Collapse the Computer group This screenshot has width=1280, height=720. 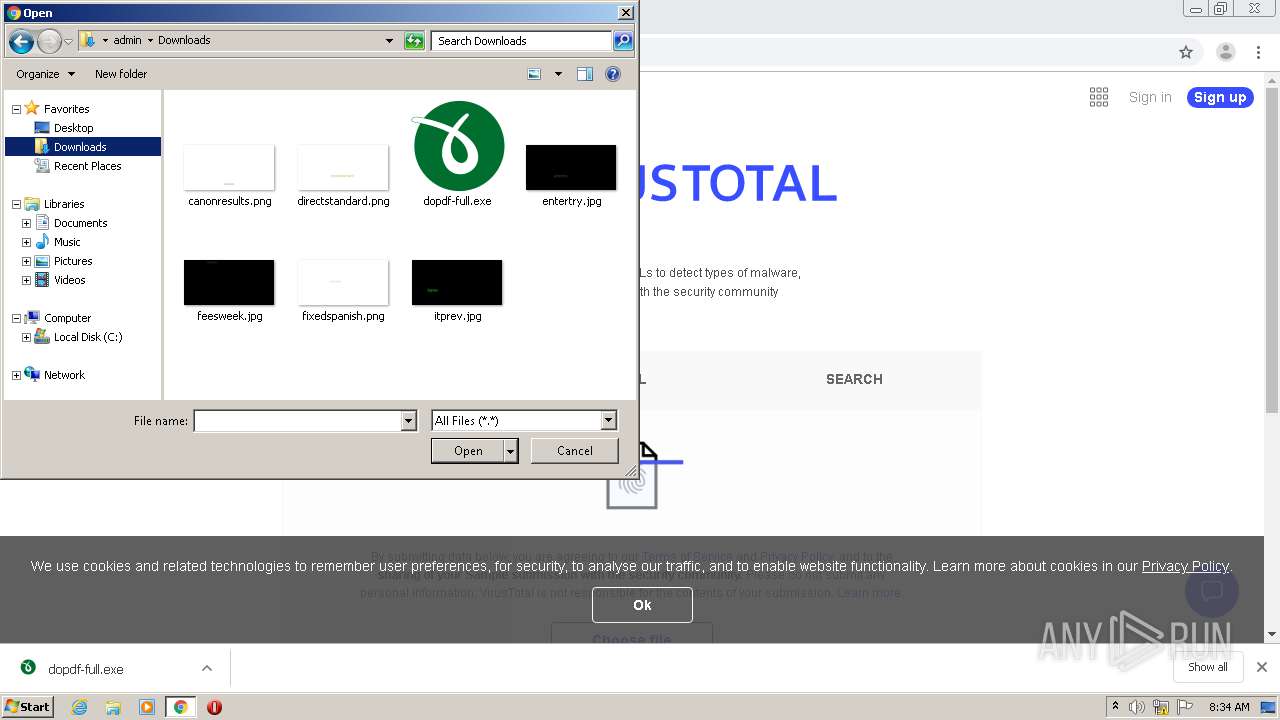point(16,318)
